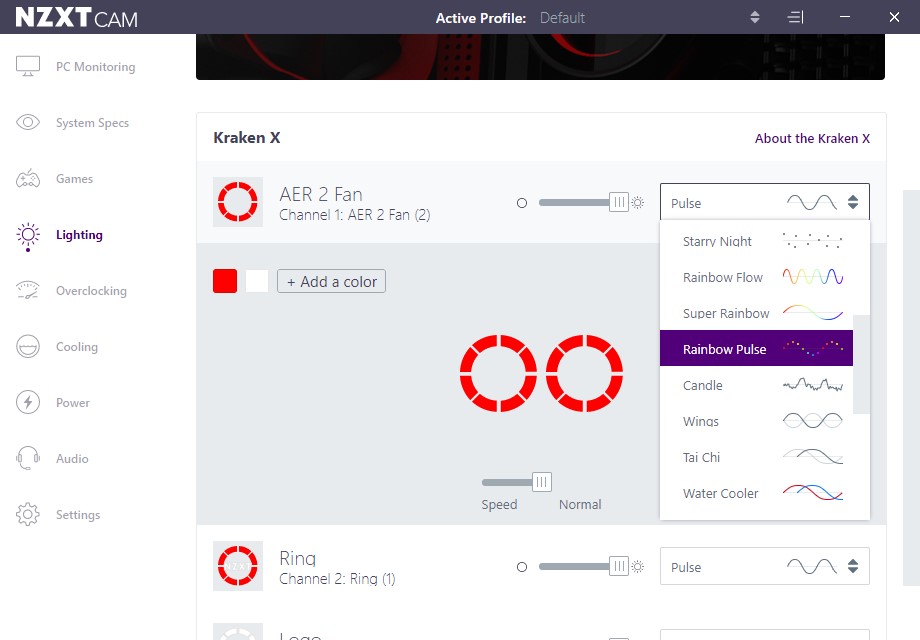This screenshot has width=920, height=640.
Task: Click the Audio headset icon
Action: [x=28, y=458]
